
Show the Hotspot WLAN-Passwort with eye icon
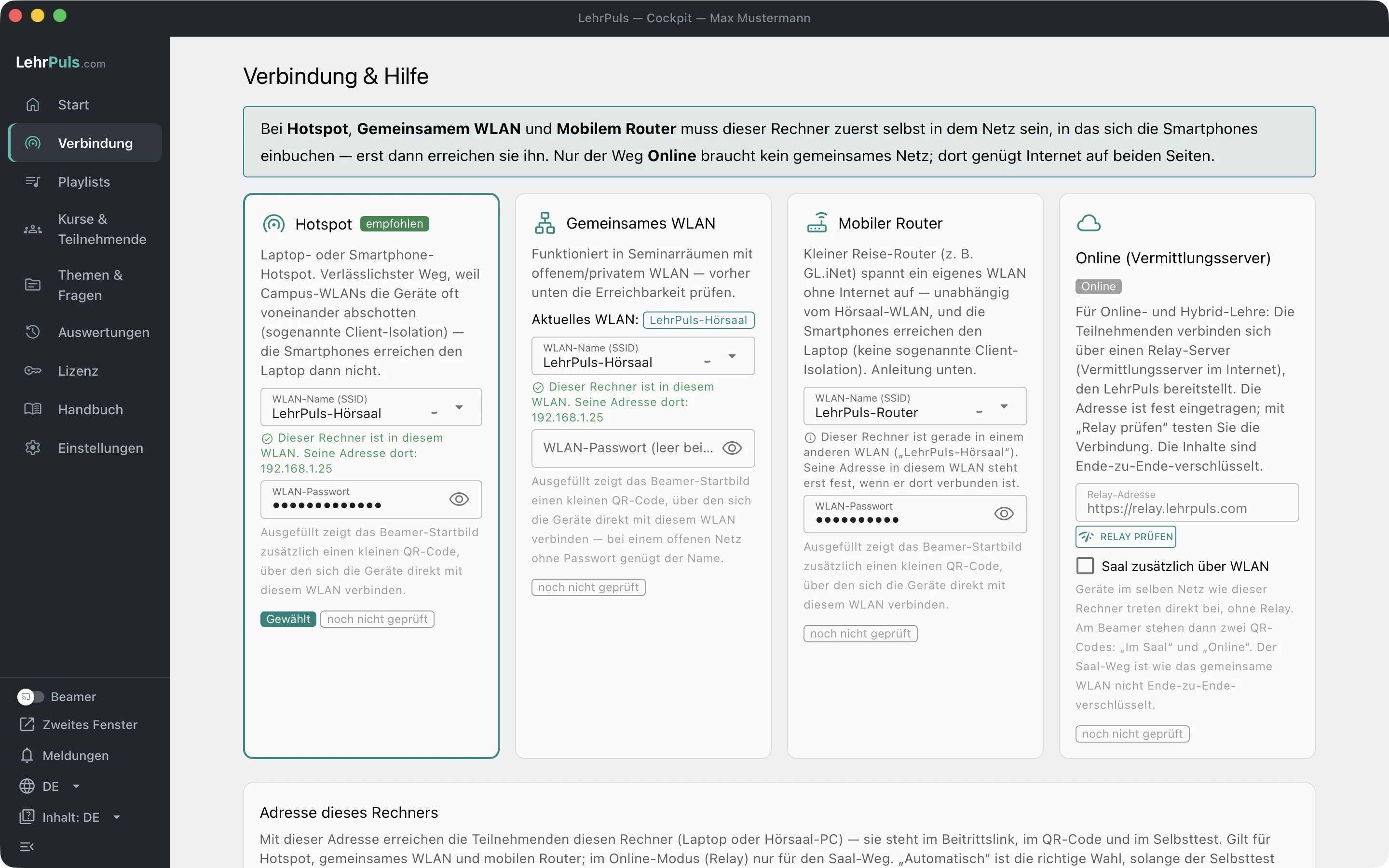click(x=459, y=499)
